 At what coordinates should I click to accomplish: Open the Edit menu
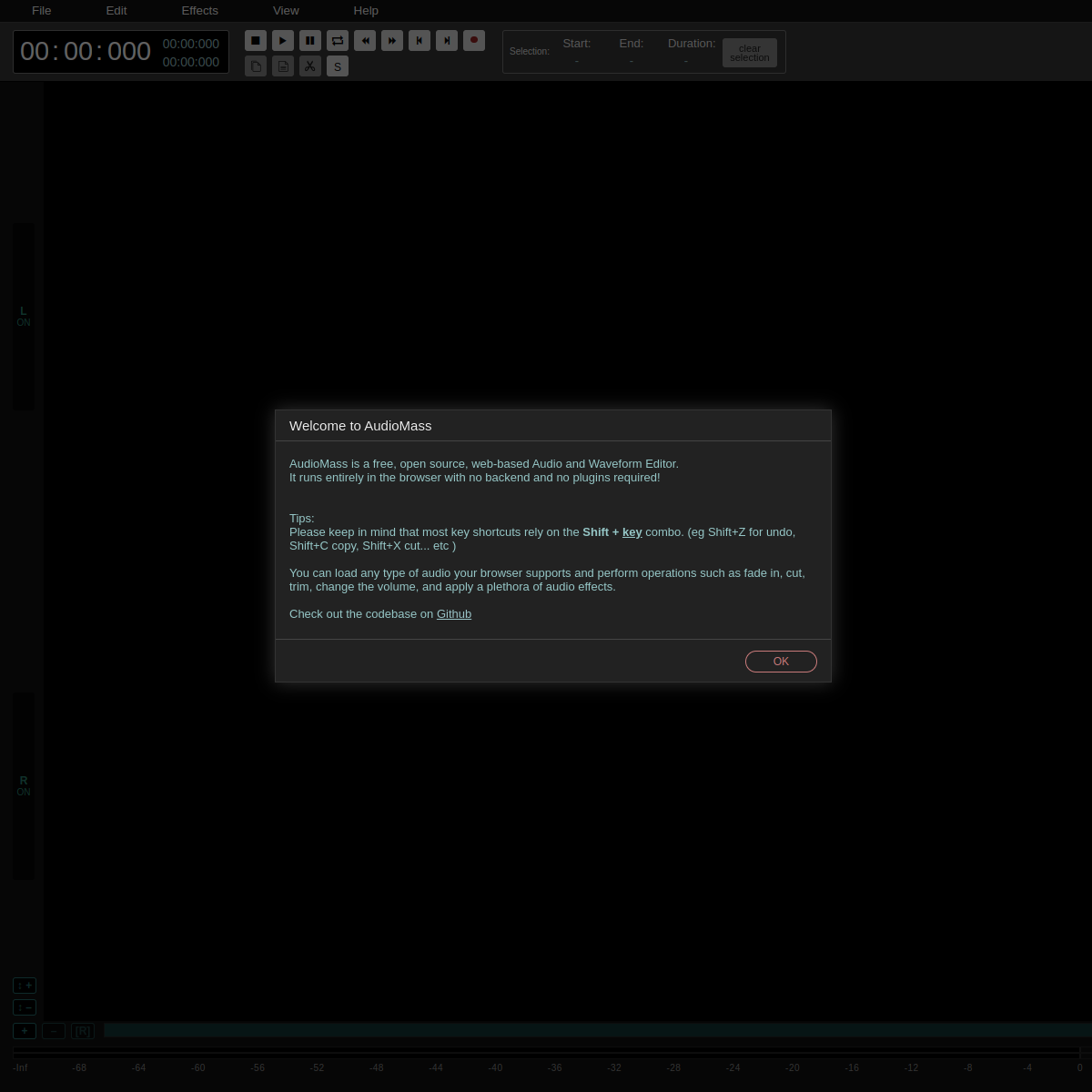pos(116,10)
